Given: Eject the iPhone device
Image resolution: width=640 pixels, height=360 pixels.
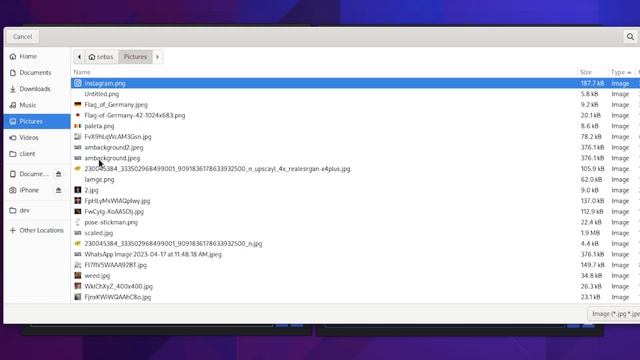Looking at the screenshot, I should pyautogui.click(x=58, y=190).
